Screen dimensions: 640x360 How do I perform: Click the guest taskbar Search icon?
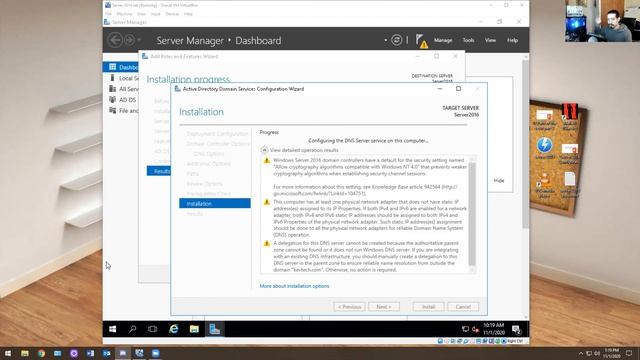[132, 329]
